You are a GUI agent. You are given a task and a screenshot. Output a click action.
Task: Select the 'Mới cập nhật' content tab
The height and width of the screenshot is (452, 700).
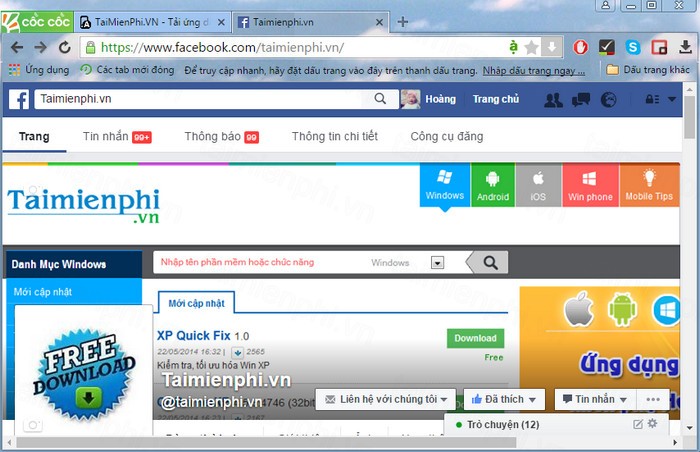(196, 303)
